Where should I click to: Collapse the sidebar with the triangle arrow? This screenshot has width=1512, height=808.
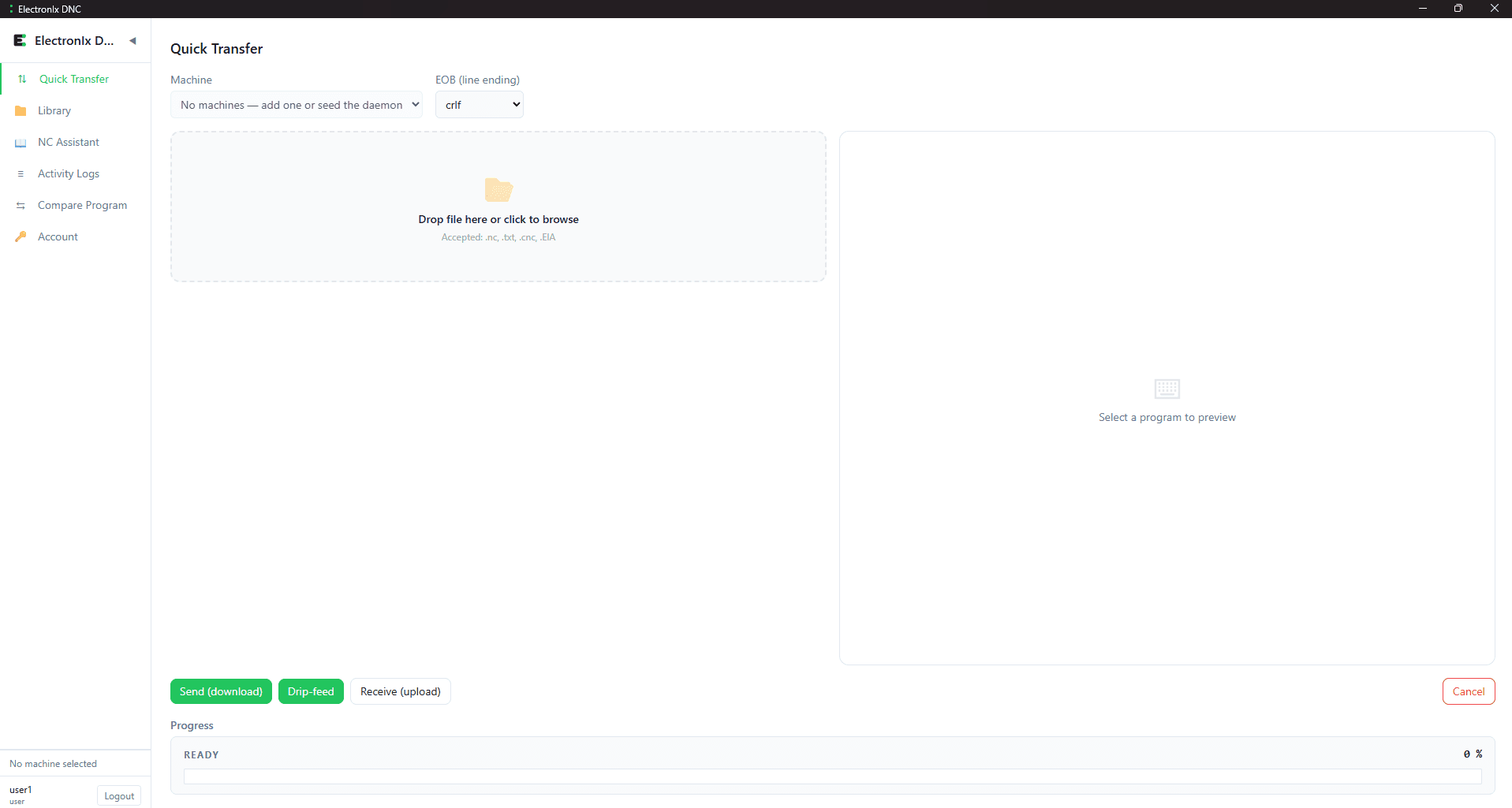[x=133, y=41]
